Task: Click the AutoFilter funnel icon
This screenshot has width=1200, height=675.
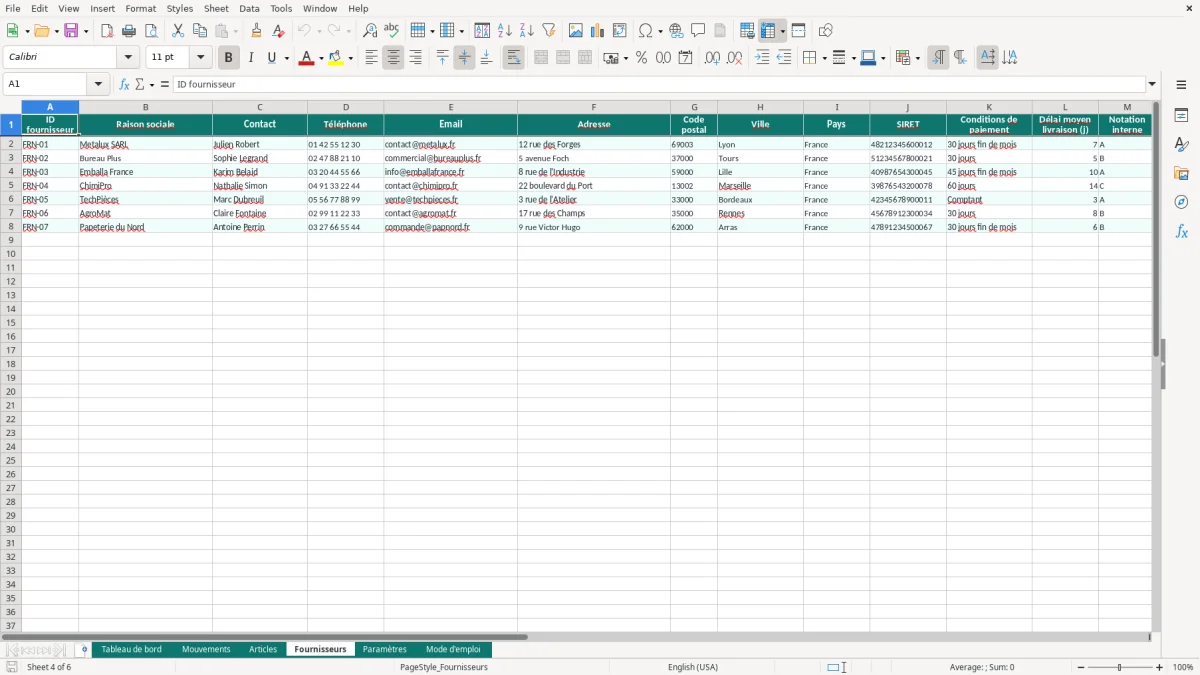Action: coord(549,31)
